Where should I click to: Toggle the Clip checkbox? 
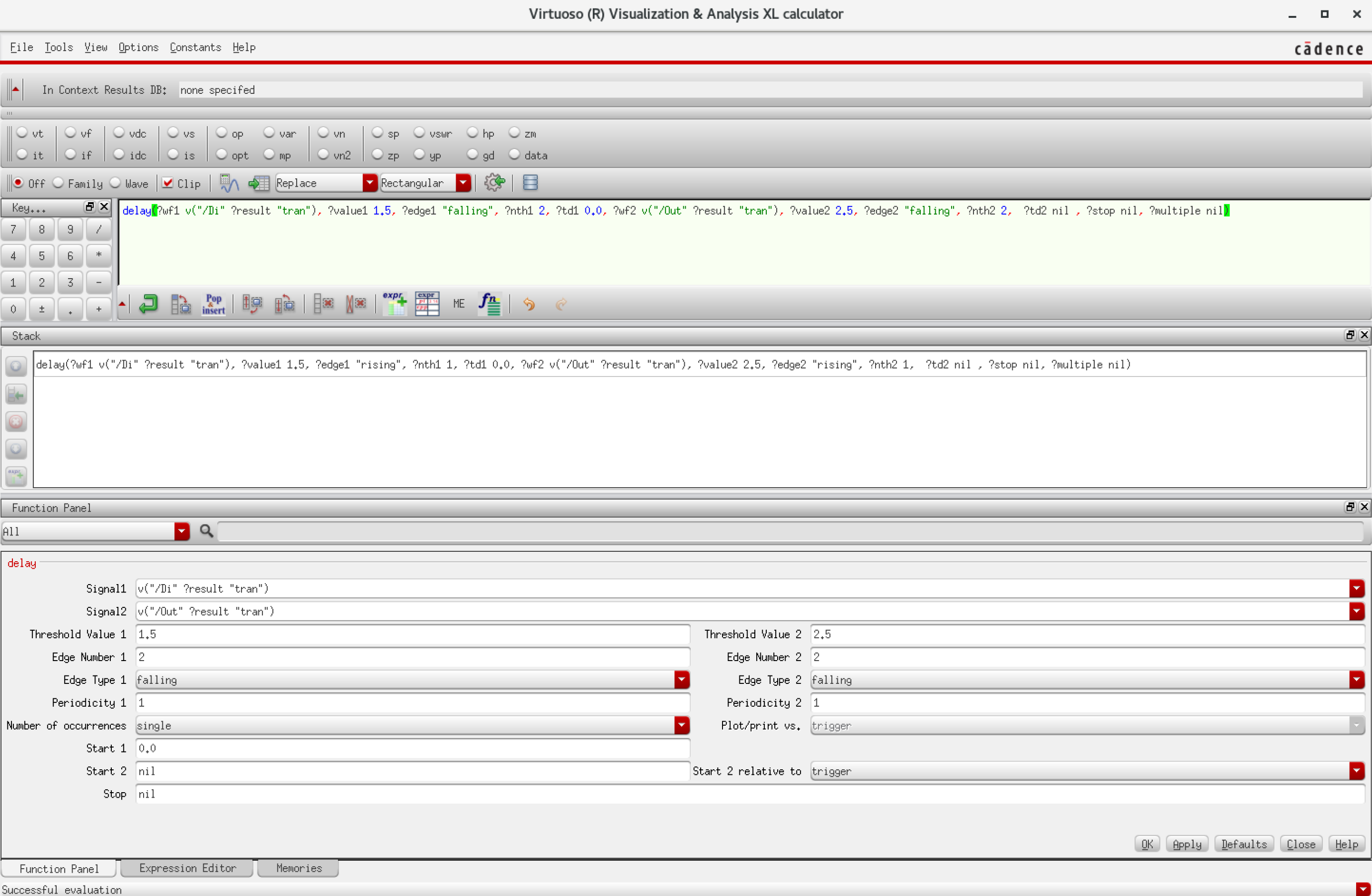click(168, 183)
